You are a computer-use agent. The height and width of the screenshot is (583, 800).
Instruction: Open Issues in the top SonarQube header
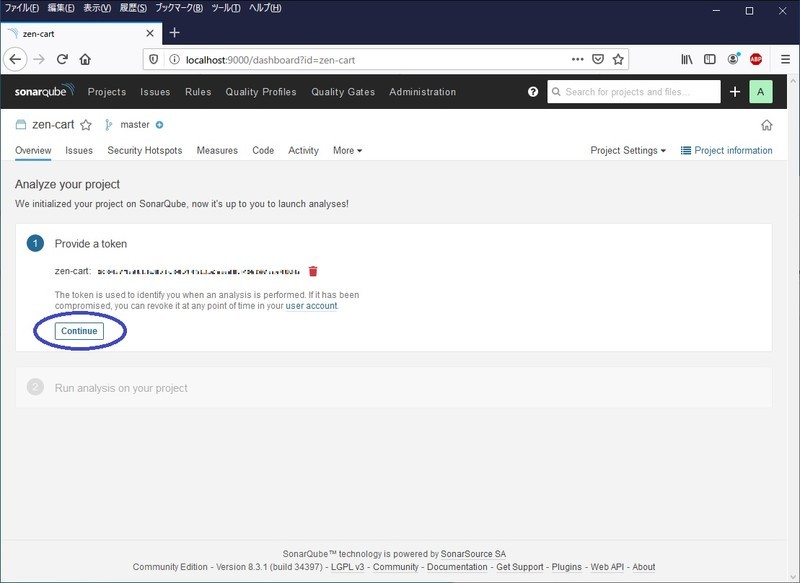coord(155,92)
